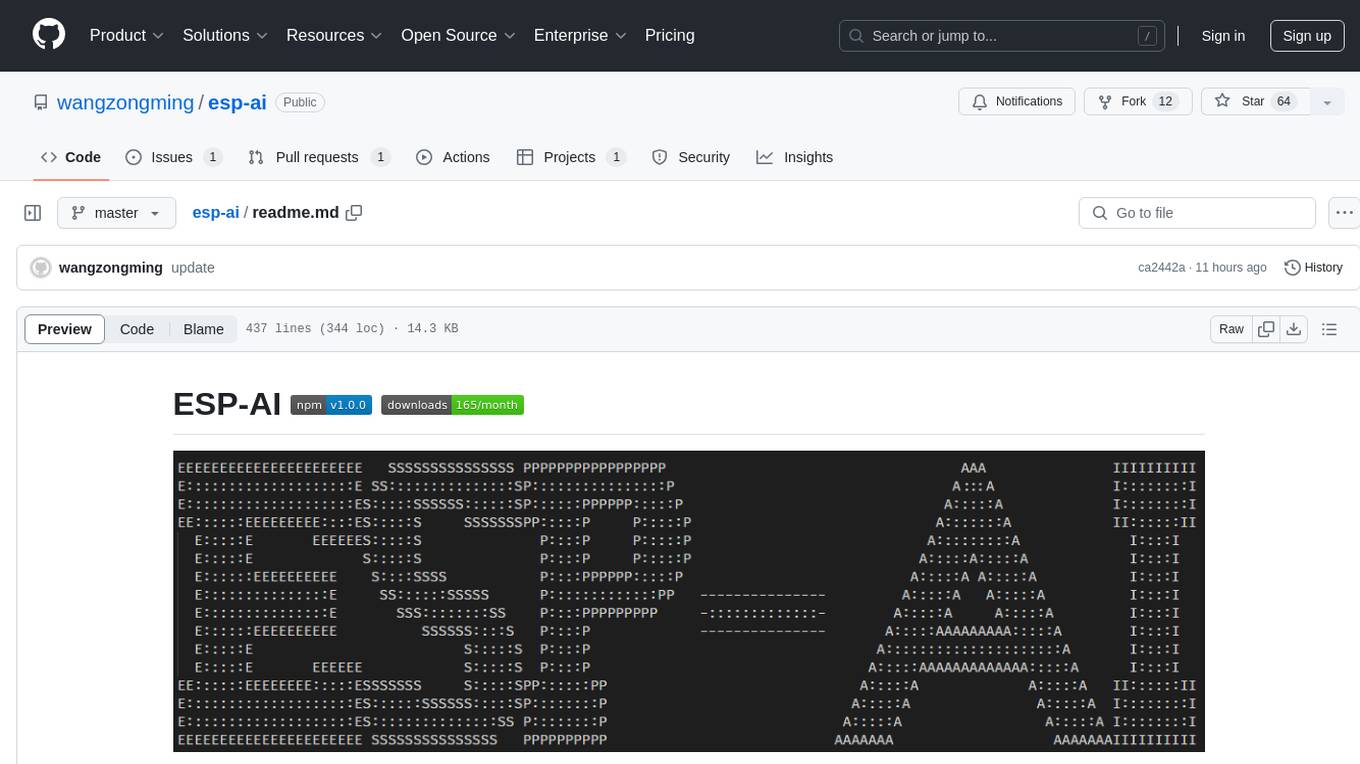Click the '11 hours ago' timestamp

point(1232,268)
